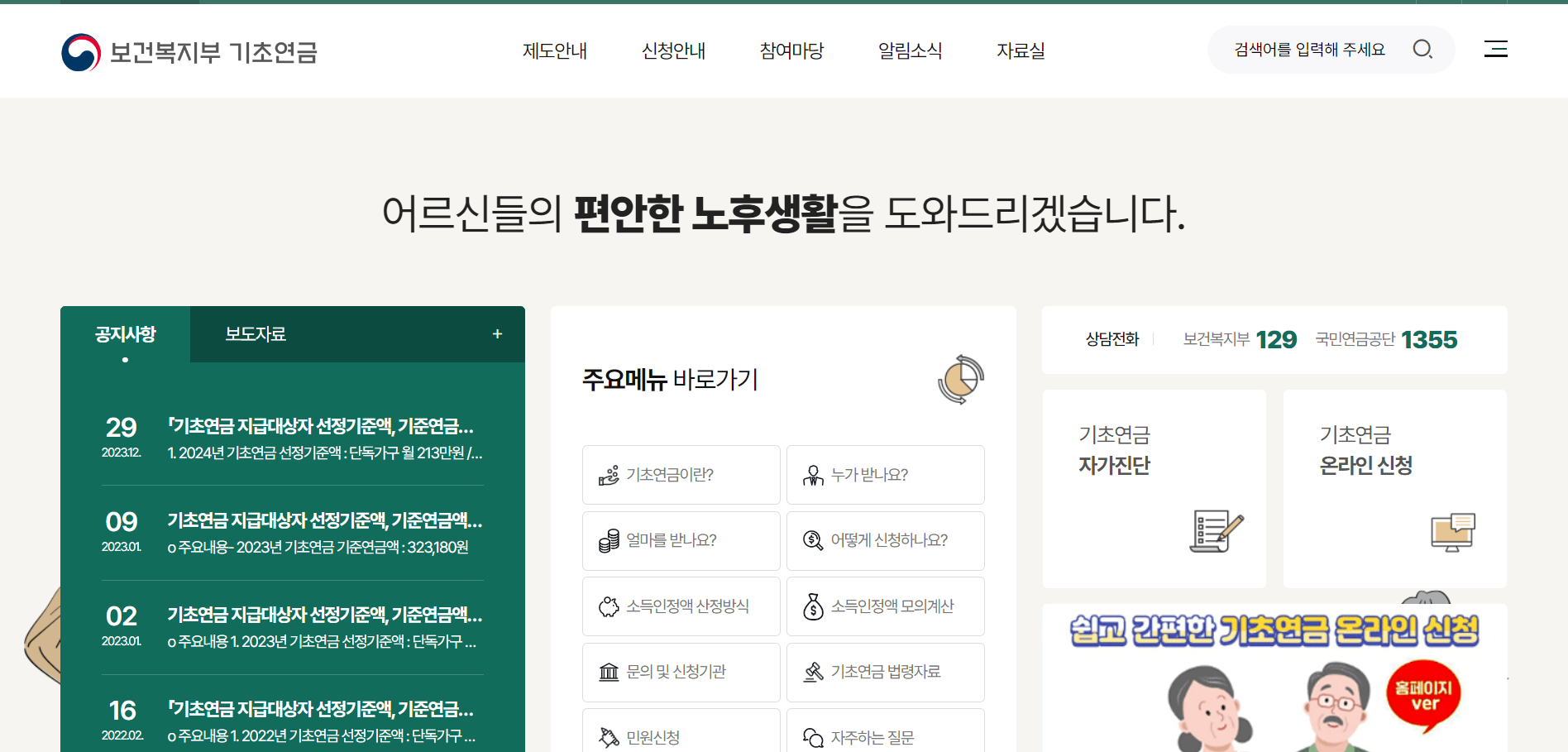Open the 기초연금 법령자료 scale icon
Screen dimensions: 1568x752
tap(814, 672)
